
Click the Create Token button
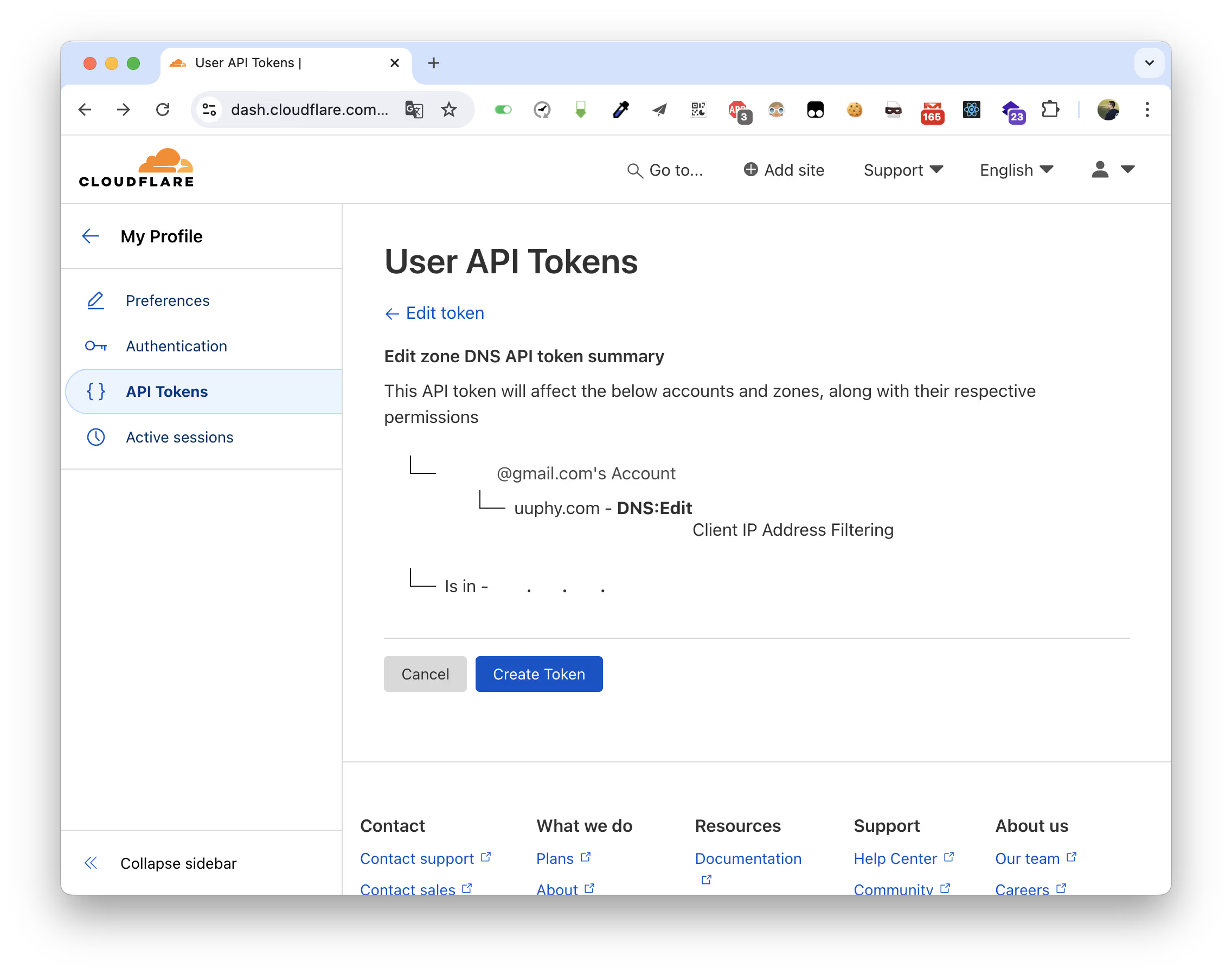coord(538,674)
